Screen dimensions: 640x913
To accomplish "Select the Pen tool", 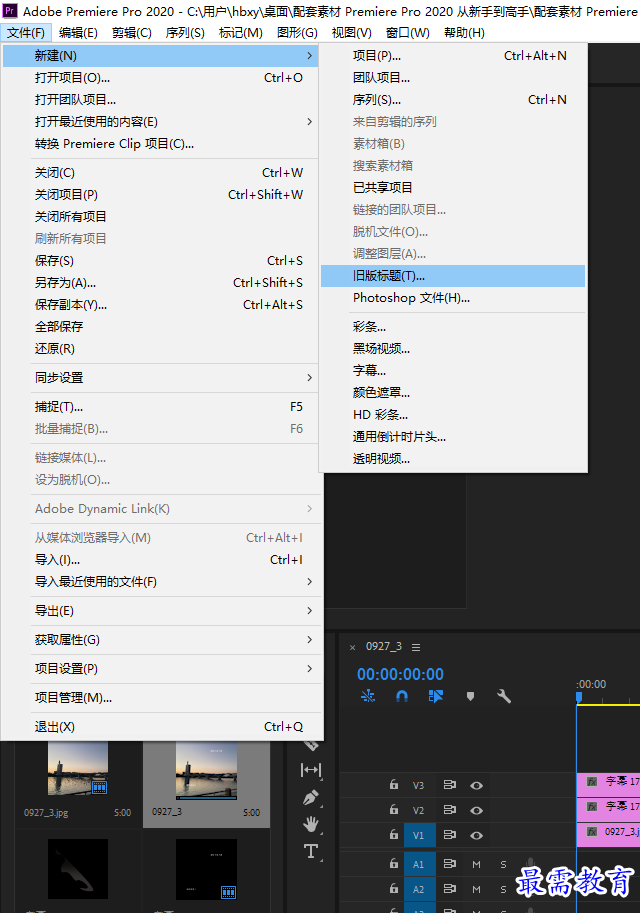I will (x=311, y=797).
